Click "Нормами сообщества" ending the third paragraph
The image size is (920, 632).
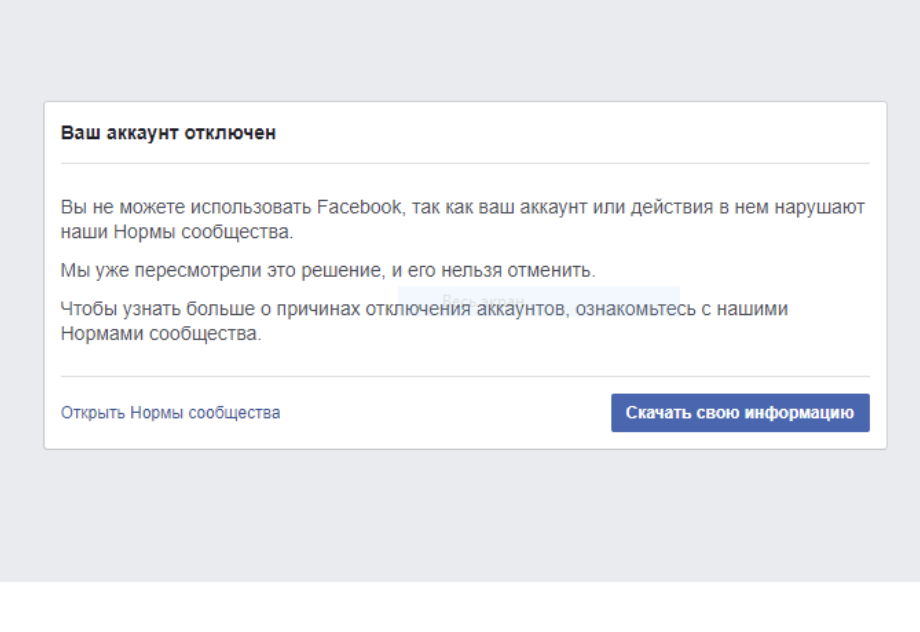tap(160, 334)
